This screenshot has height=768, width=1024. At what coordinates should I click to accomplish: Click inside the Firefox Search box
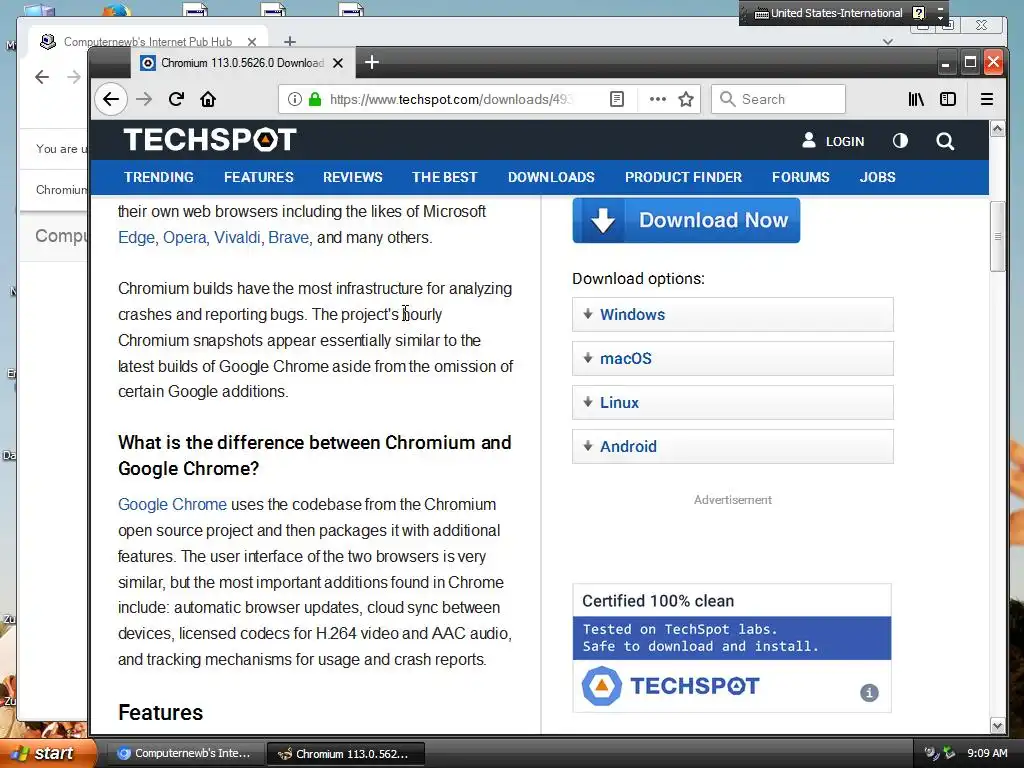tap(778, 99)
